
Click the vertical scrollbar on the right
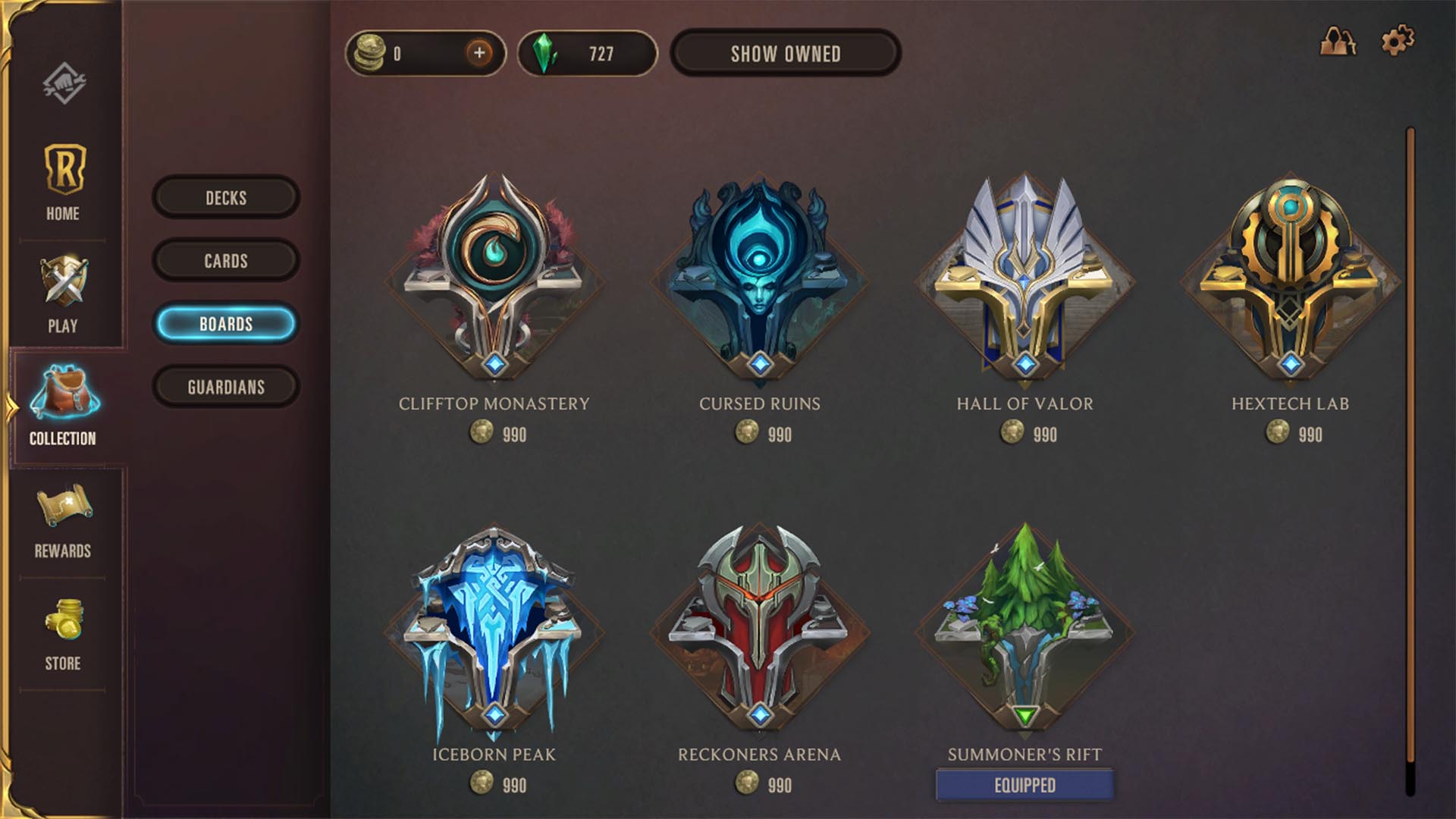[x=1410, y=461]
